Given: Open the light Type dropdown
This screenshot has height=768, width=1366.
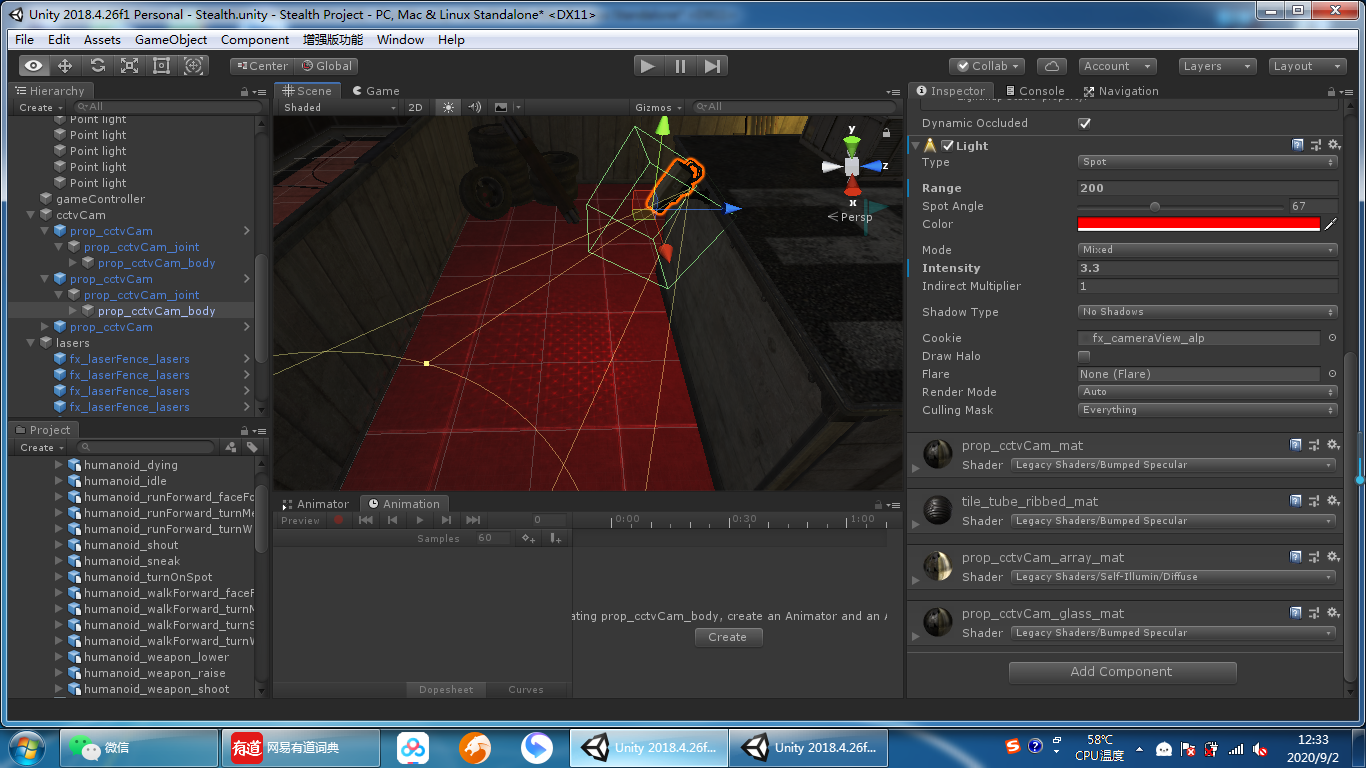Looking at the screenshot, I should tap(1208, 162).
